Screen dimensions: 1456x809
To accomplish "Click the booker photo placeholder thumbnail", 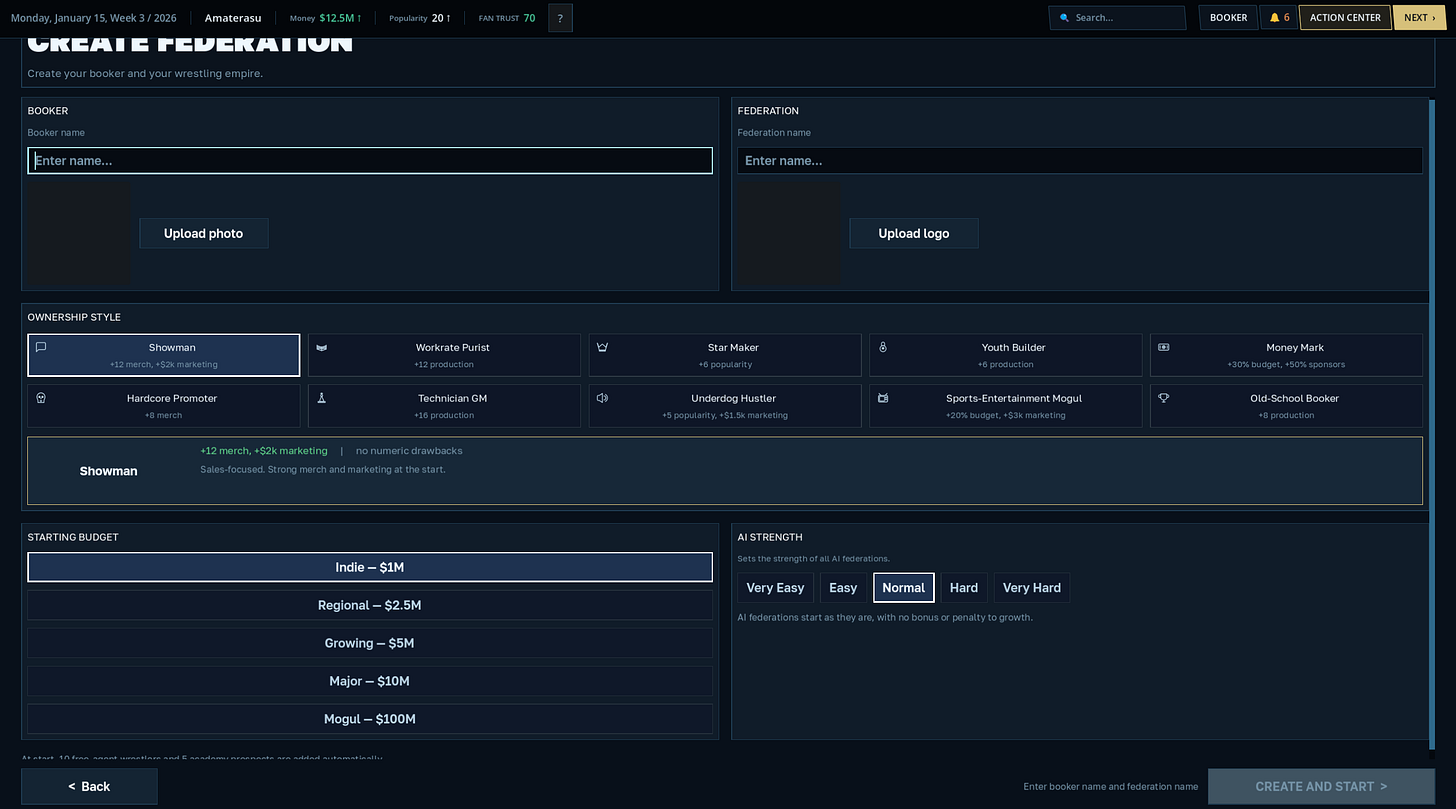I will click(x=80, y=233).
